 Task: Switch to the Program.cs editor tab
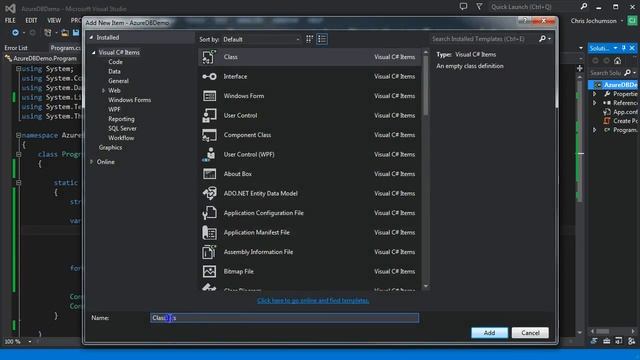click(x=65, y=48)
